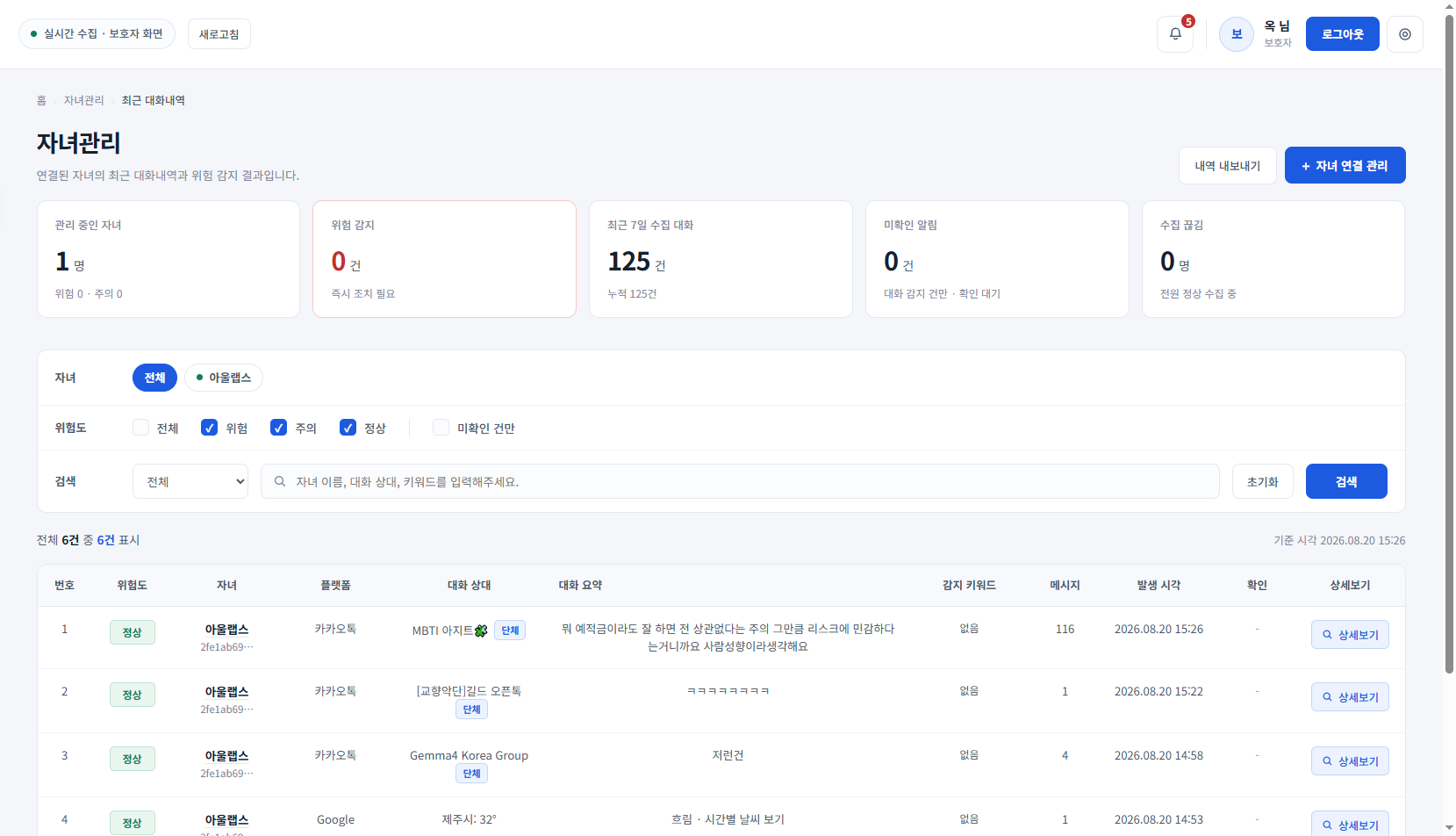1456x836 pixels.
Task: Click the 관리 중인 자녀 summary card
Action: [x=169, y=259]
